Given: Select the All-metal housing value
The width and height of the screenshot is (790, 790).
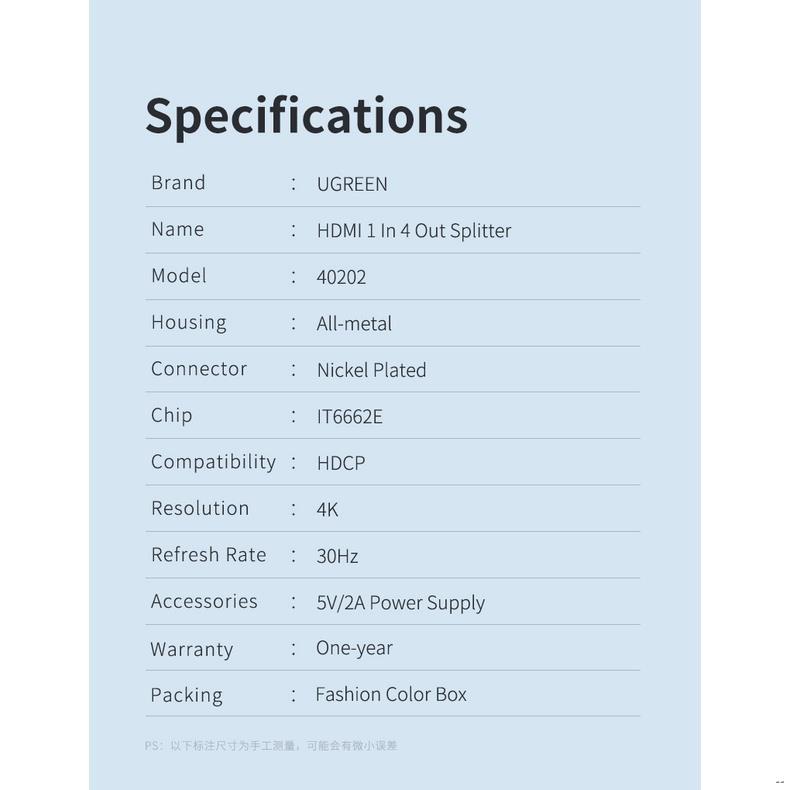Looking at the screenshot, I should [x=354, y=324].
